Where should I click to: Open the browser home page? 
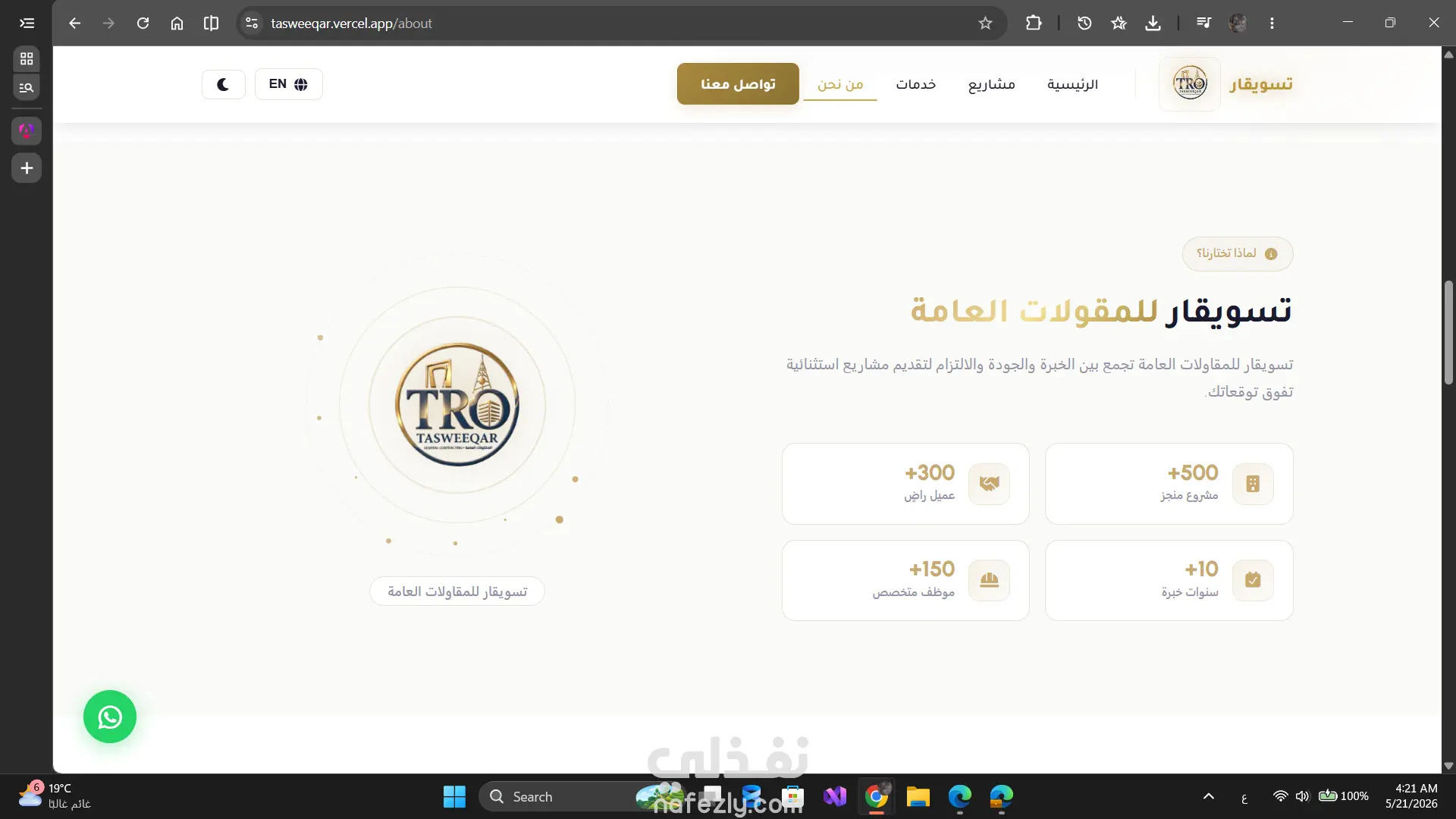click(177, 23)
